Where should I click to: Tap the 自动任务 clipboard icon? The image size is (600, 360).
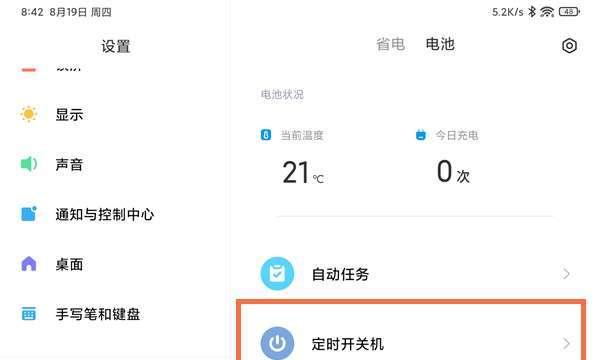tap(277, 274)
